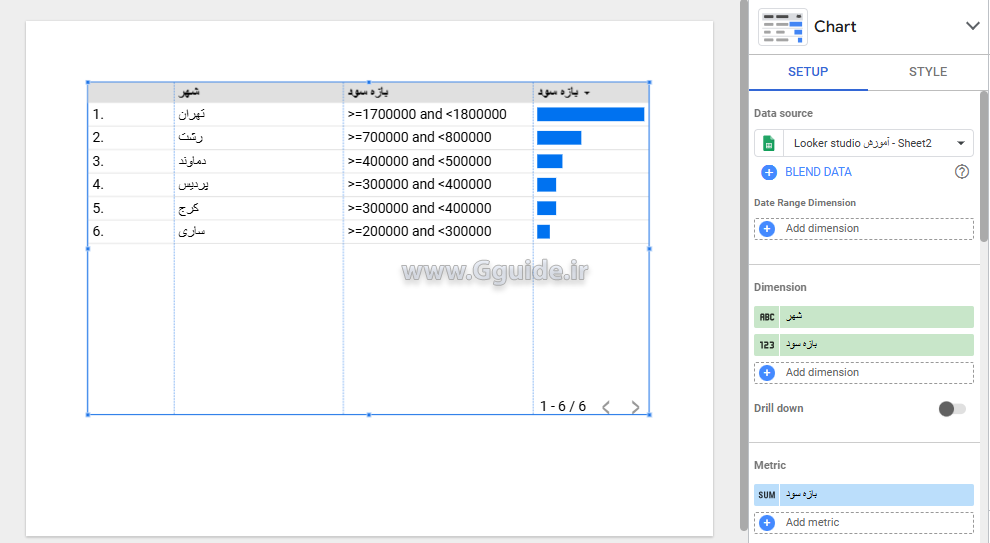Sort by the bar column header arrow
Screen dimensions: 990x543
click(587, 93)
